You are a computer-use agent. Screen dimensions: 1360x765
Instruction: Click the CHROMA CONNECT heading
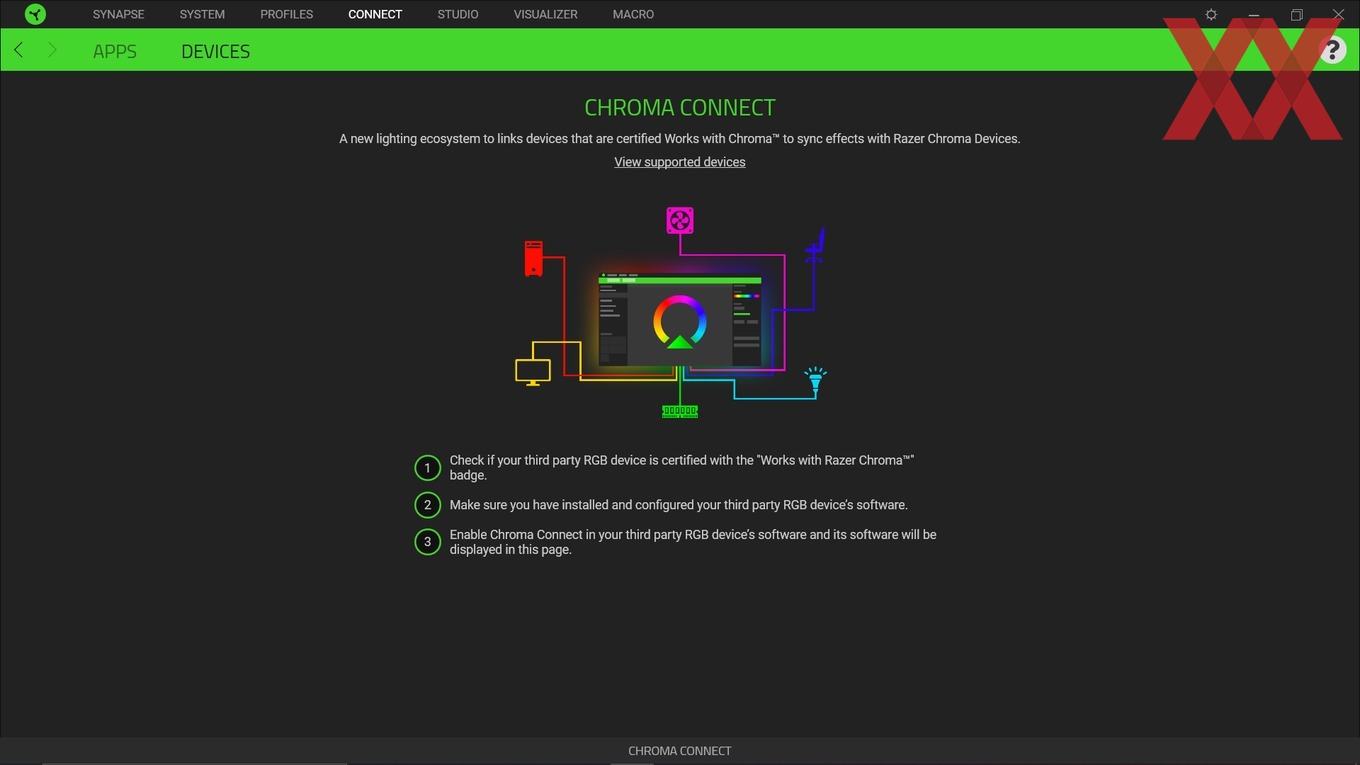click(680, 107)
